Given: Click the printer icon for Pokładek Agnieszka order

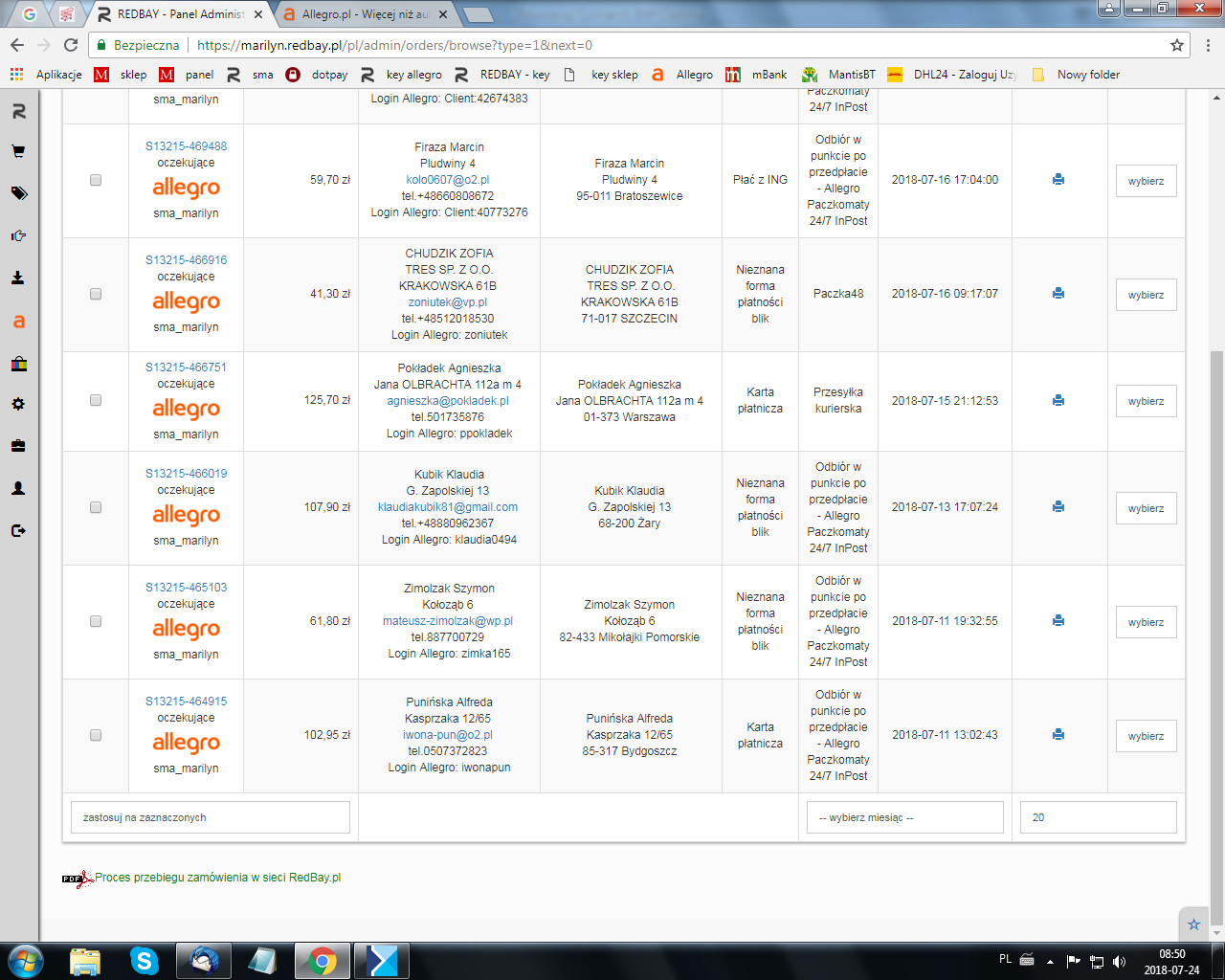Looking at the screenshot, I should [x=1058, y=401].
